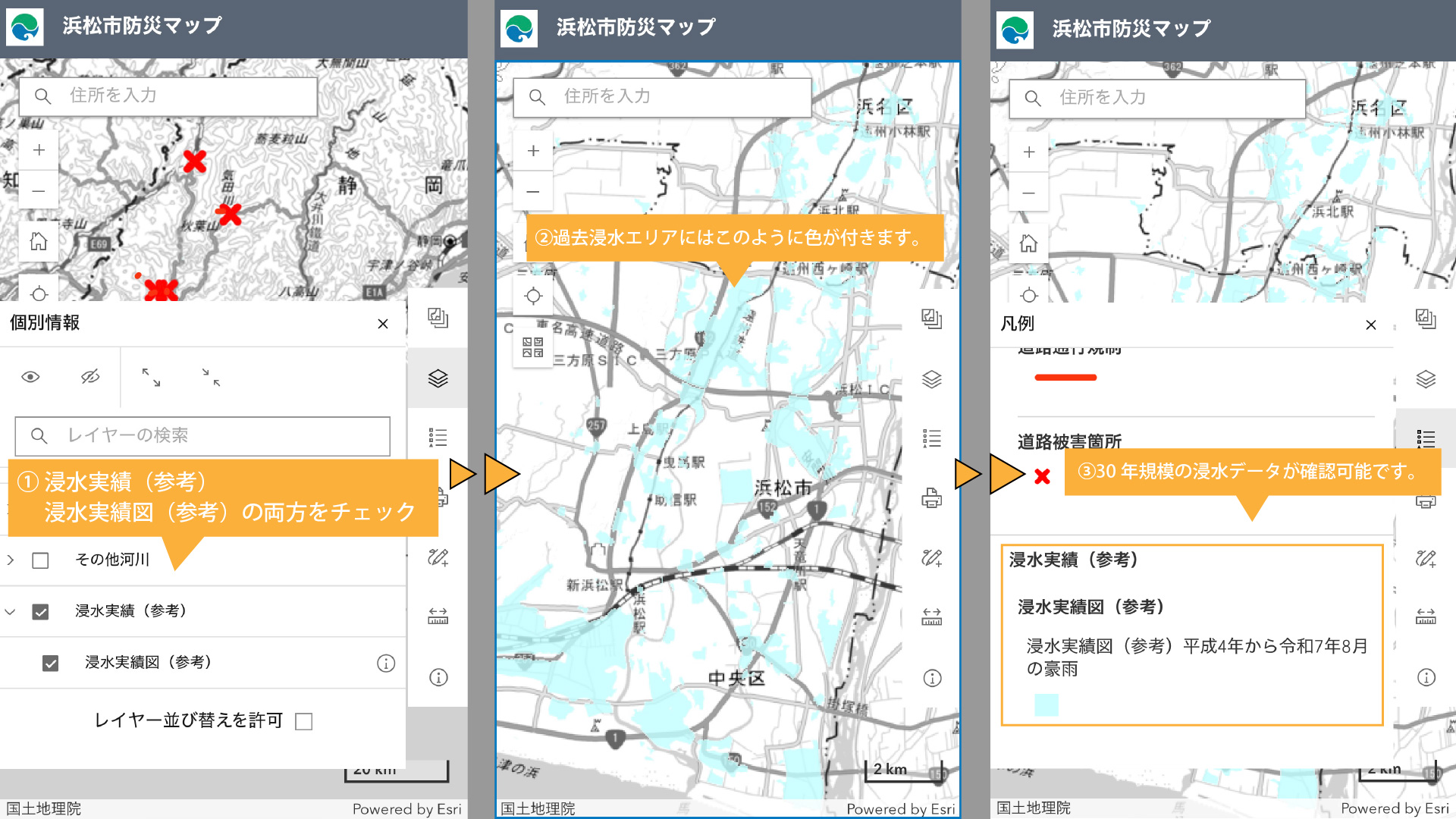Click locate-me crosshair on the middle map

click(533, 296)
